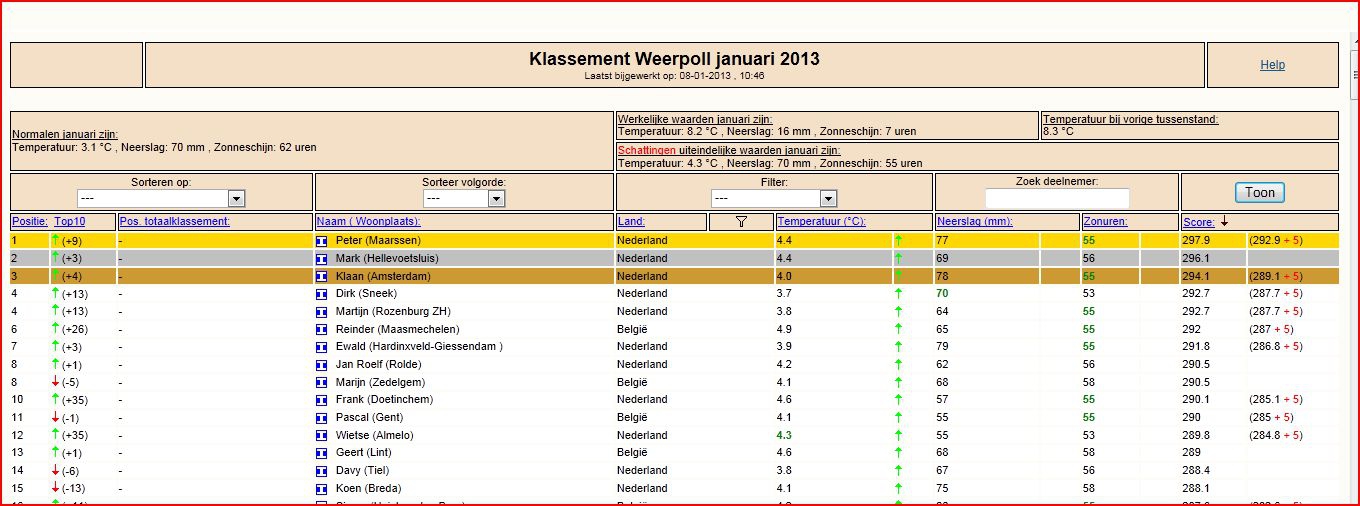Select the name 'Mark (Hellevoetsluis)'
This screenshot has height=506, width=1360.
coord(387,259)
